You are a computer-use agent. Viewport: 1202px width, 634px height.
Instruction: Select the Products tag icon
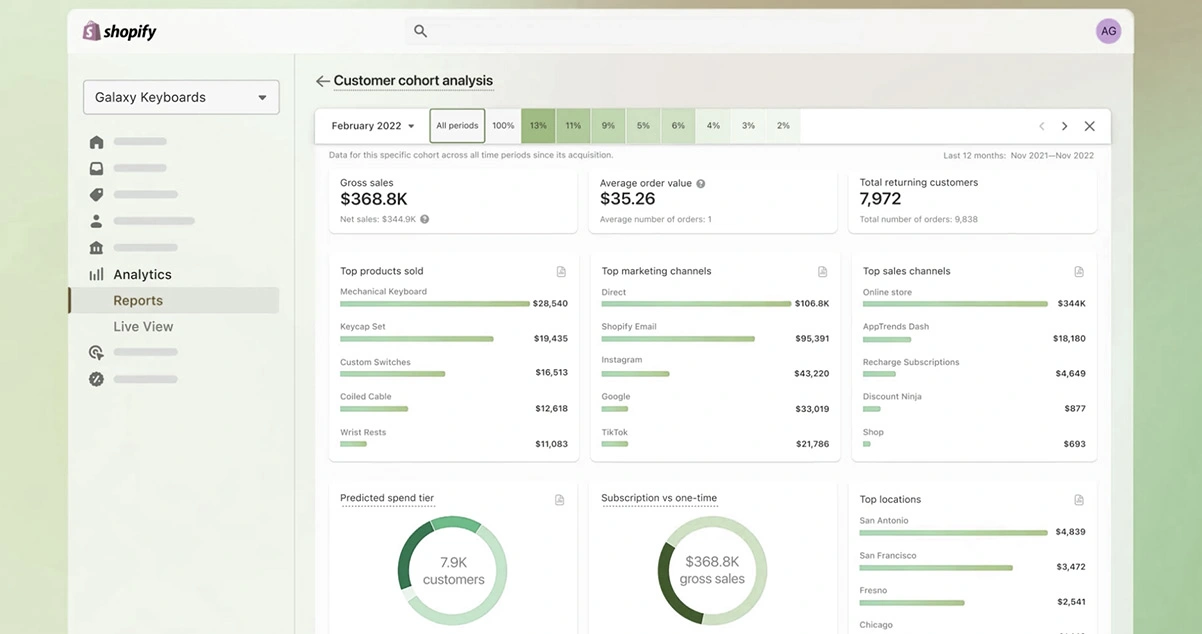(x=96, y=195)
